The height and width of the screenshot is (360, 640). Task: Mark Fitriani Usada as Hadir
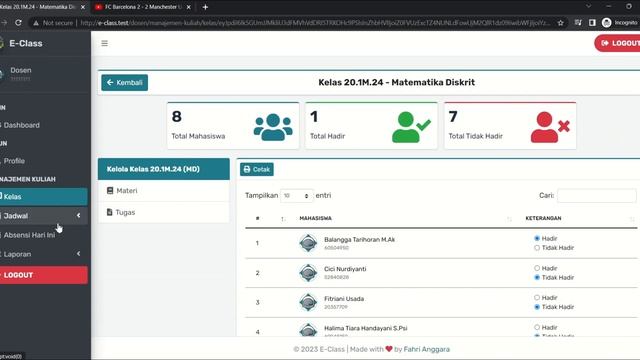(537, 298)
